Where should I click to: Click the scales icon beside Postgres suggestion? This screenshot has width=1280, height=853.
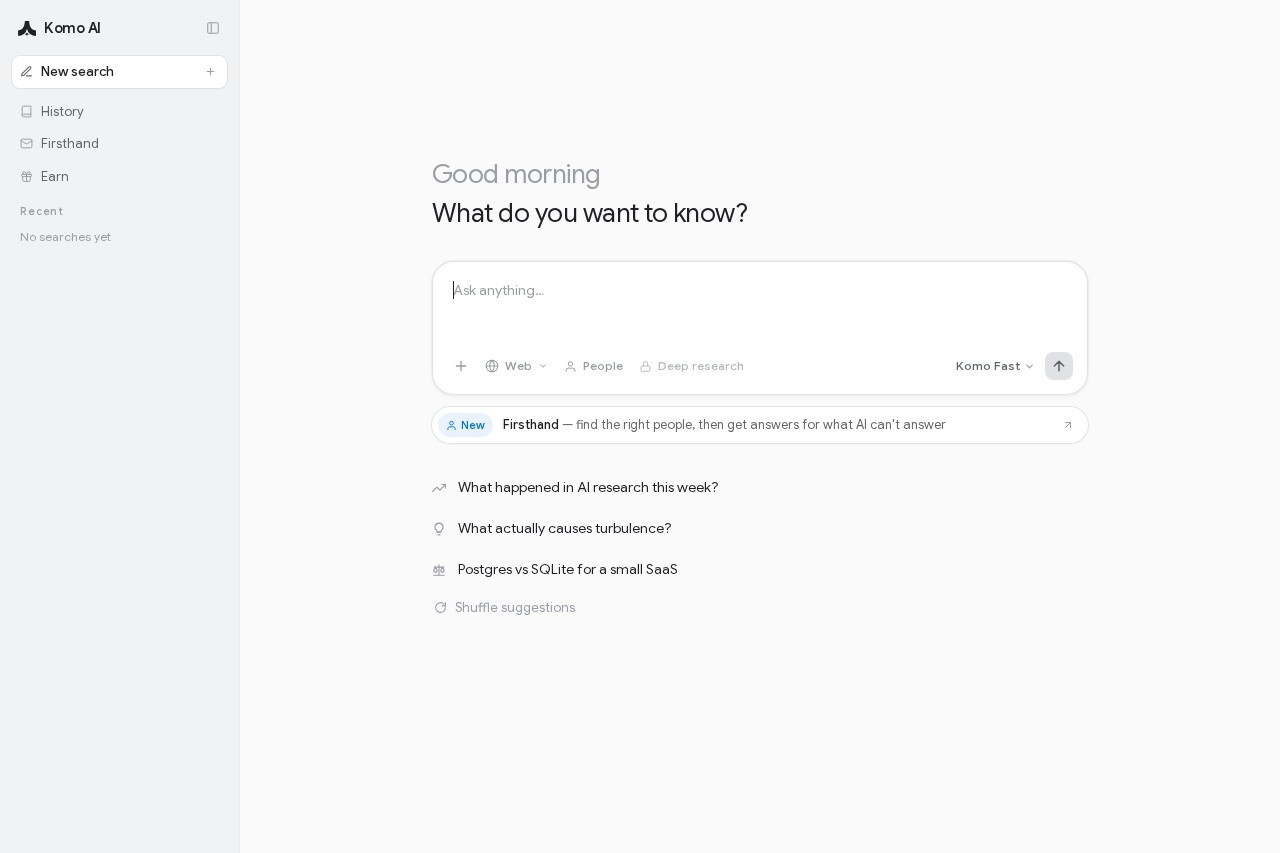point(439,570)
